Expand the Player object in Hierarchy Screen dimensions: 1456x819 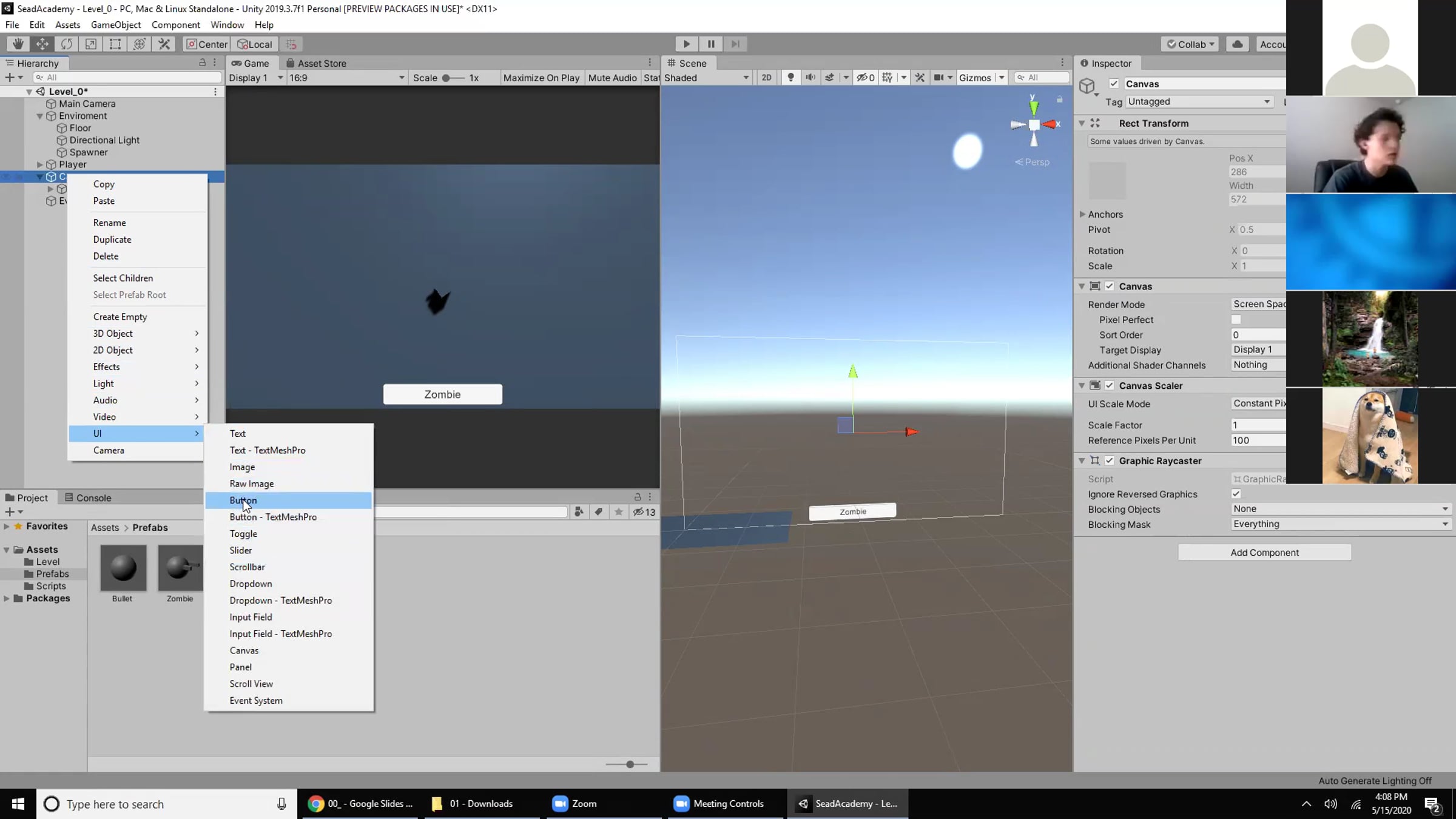[40, 164]
